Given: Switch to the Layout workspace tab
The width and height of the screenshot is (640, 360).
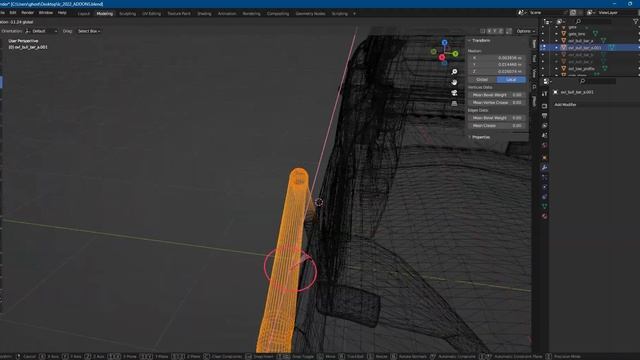Looking at the screenshot, I should coord(84,13).
